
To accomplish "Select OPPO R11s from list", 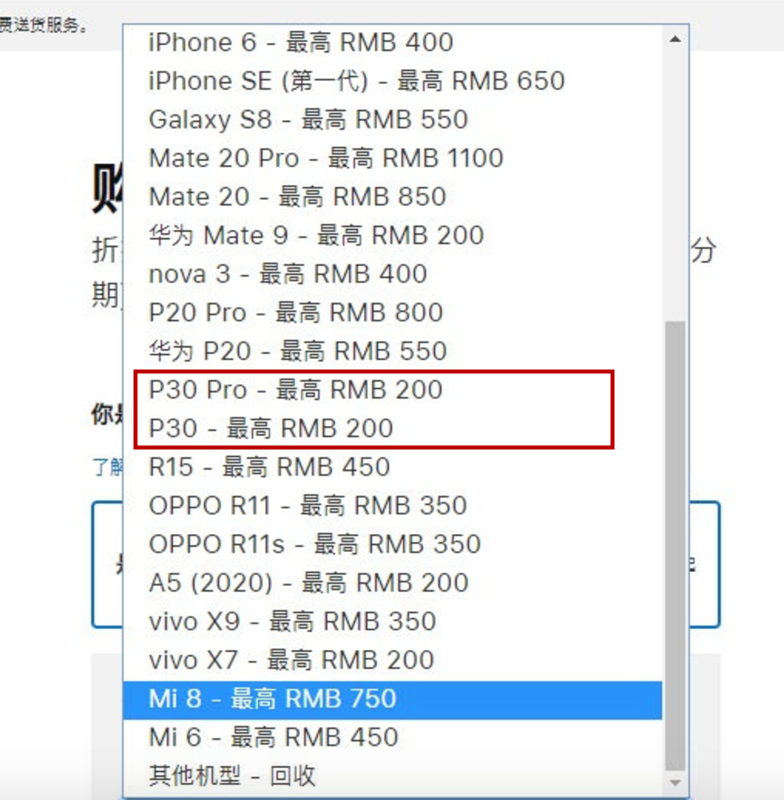I will tap(393, 544).
